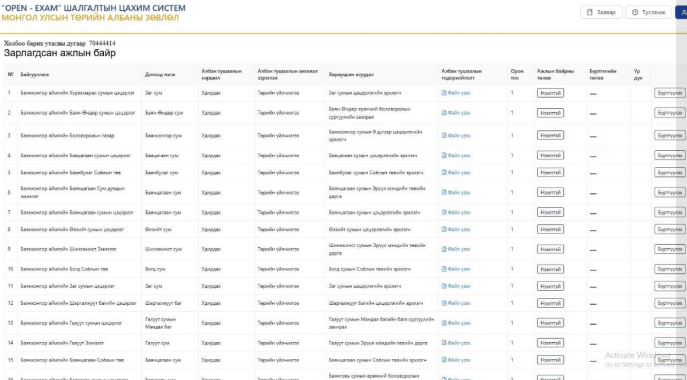
Task: Click the Бүртгэлийн төлөв dash in row 1
Action: point(593,94)
